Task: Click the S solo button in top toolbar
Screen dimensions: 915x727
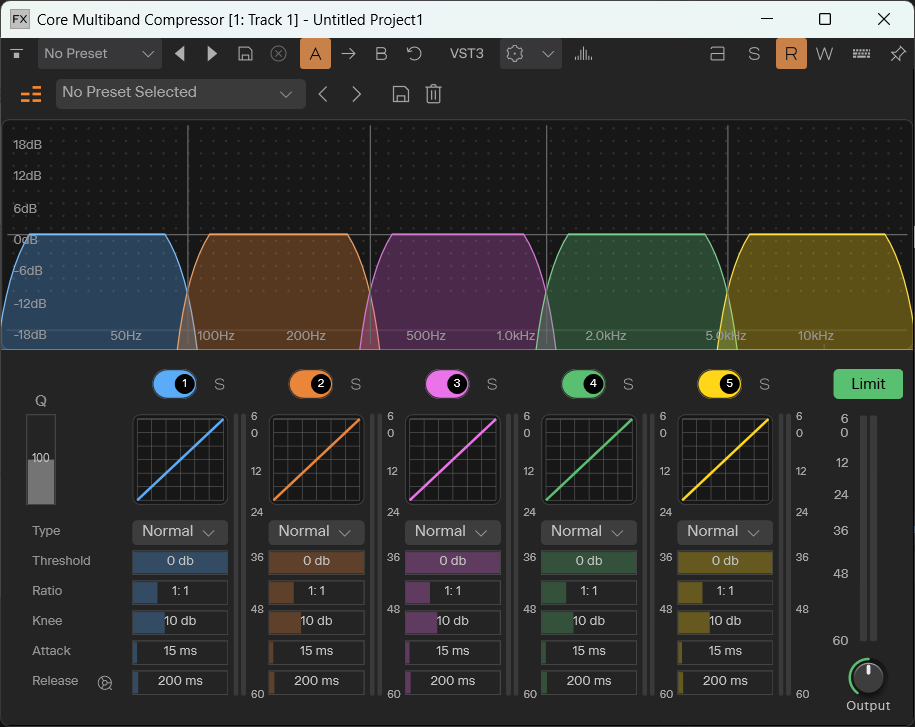Action: (x=754, y=54)
